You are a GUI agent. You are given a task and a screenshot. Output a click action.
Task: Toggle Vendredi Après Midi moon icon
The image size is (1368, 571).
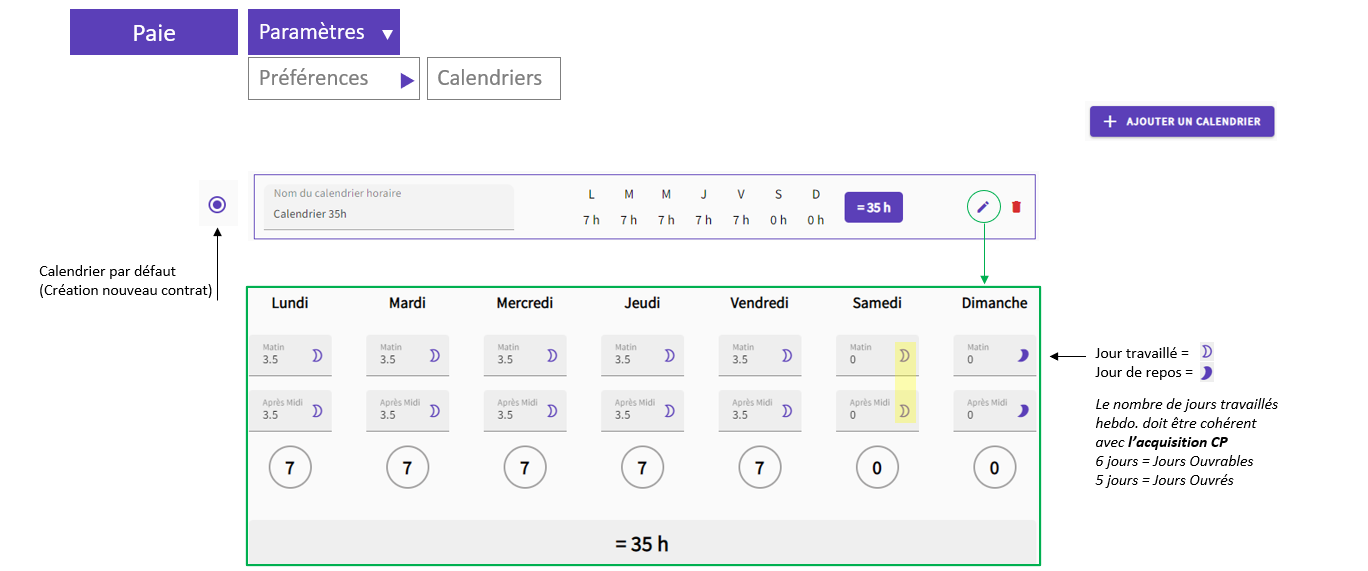tap(787, 410)
